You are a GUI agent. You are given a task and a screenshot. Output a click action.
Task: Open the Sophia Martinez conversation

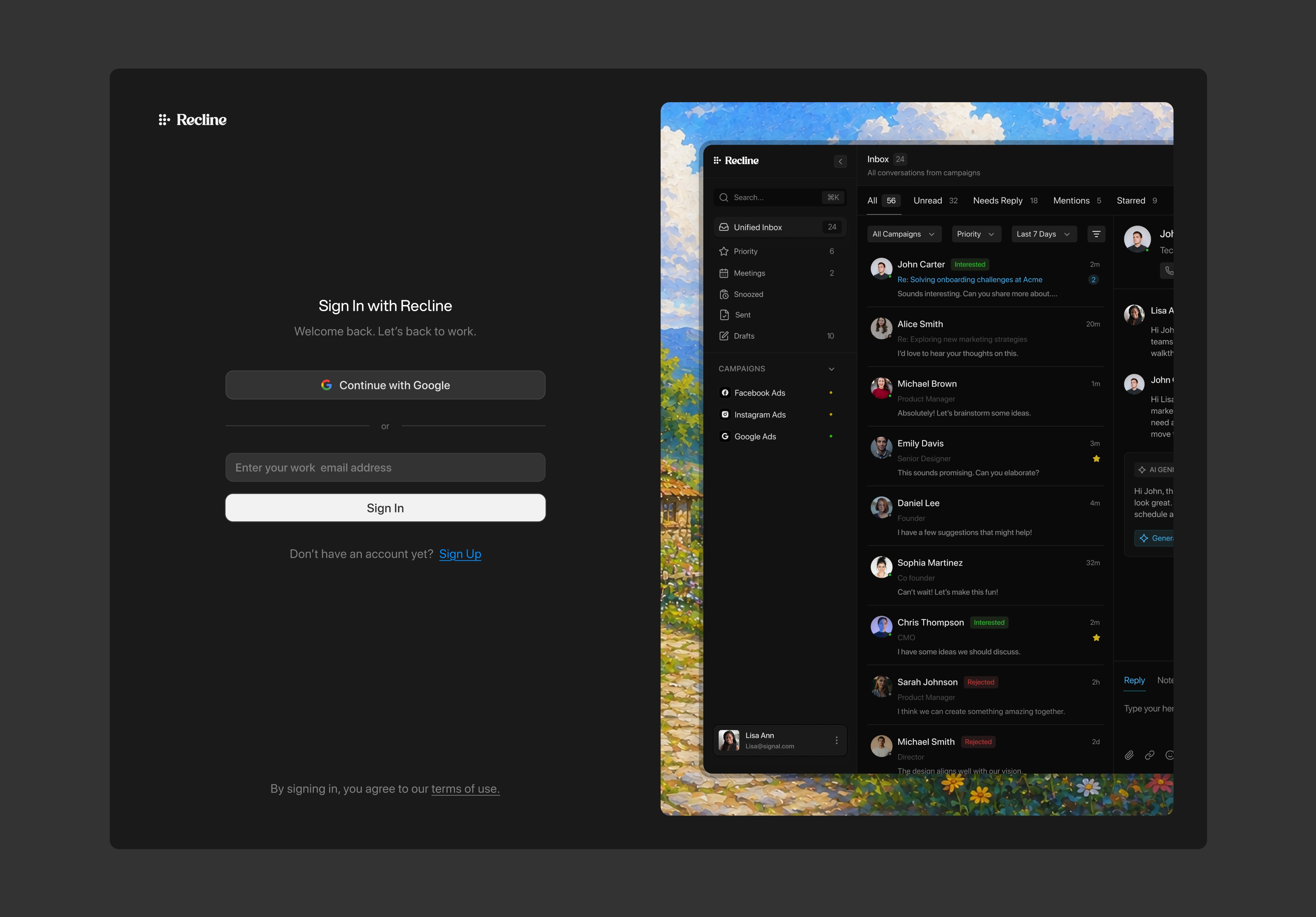click(x=985, y=576)
